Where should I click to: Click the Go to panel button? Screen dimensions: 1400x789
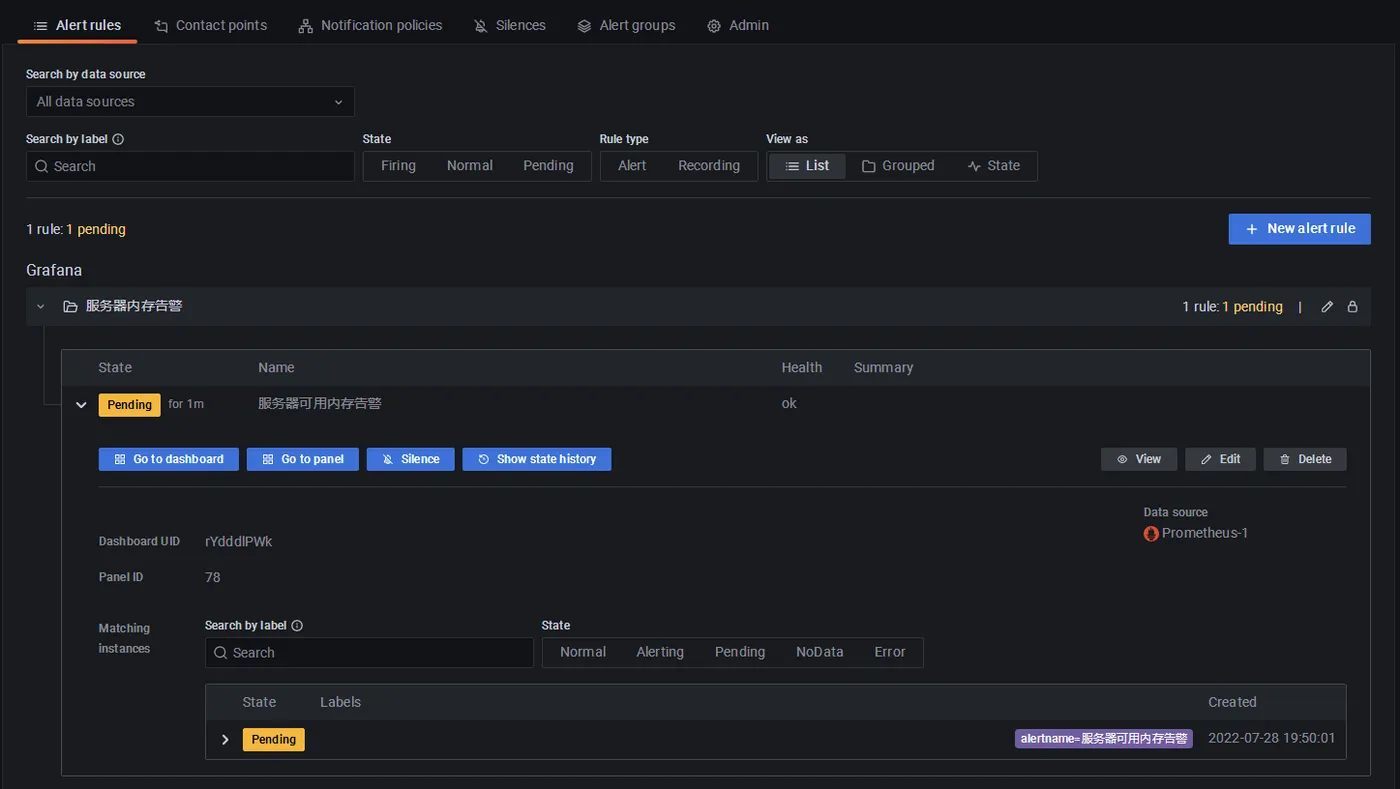point(303,459)
